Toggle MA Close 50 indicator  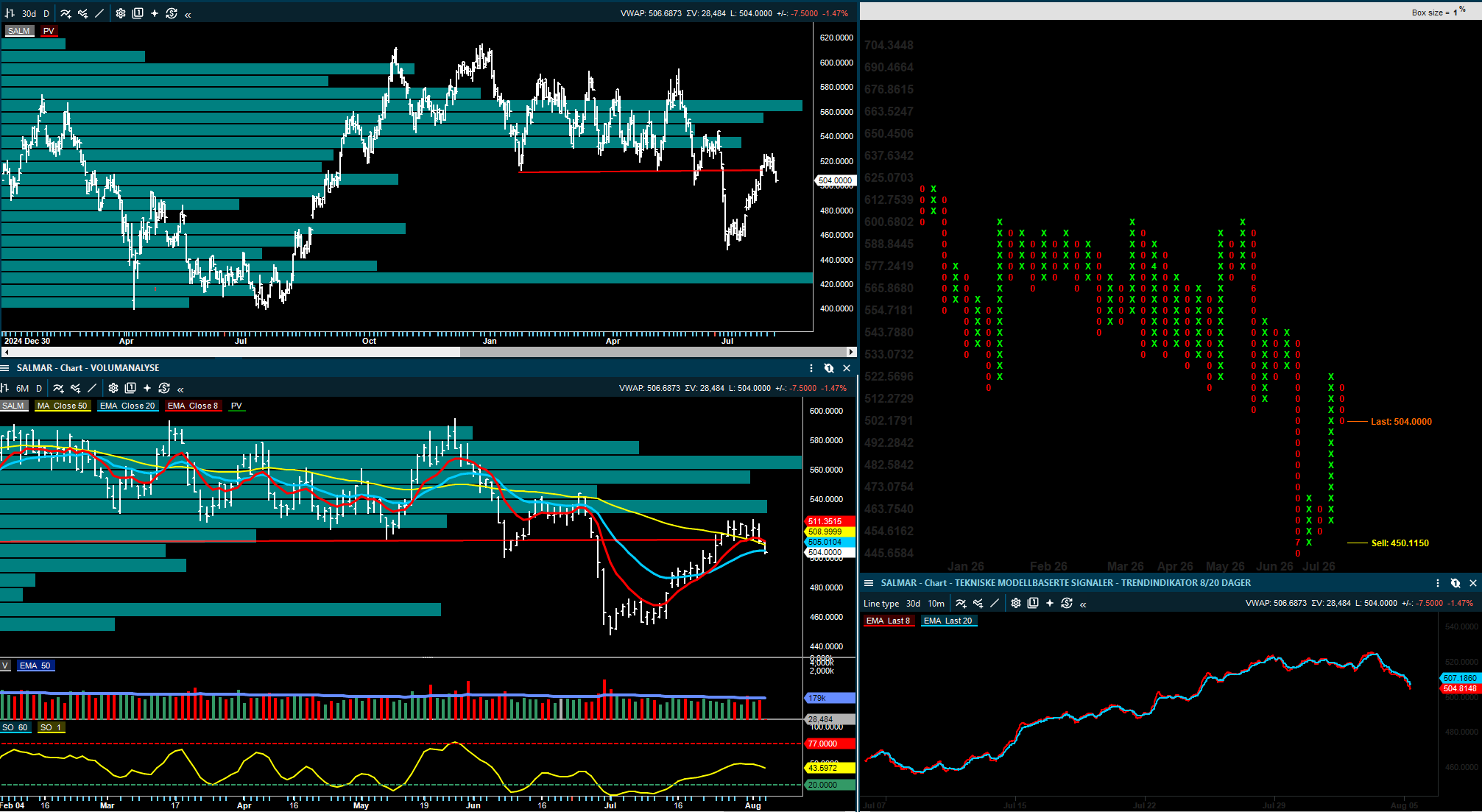coord(63,406)
